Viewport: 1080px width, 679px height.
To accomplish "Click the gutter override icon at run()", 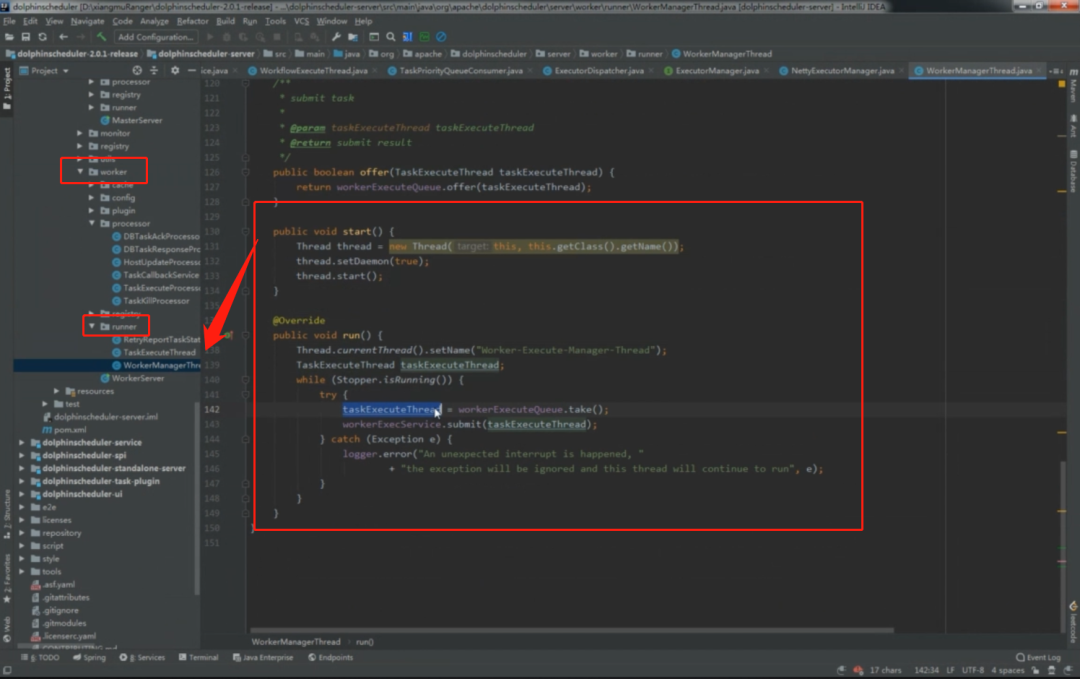I will click(x=227, y=335).
